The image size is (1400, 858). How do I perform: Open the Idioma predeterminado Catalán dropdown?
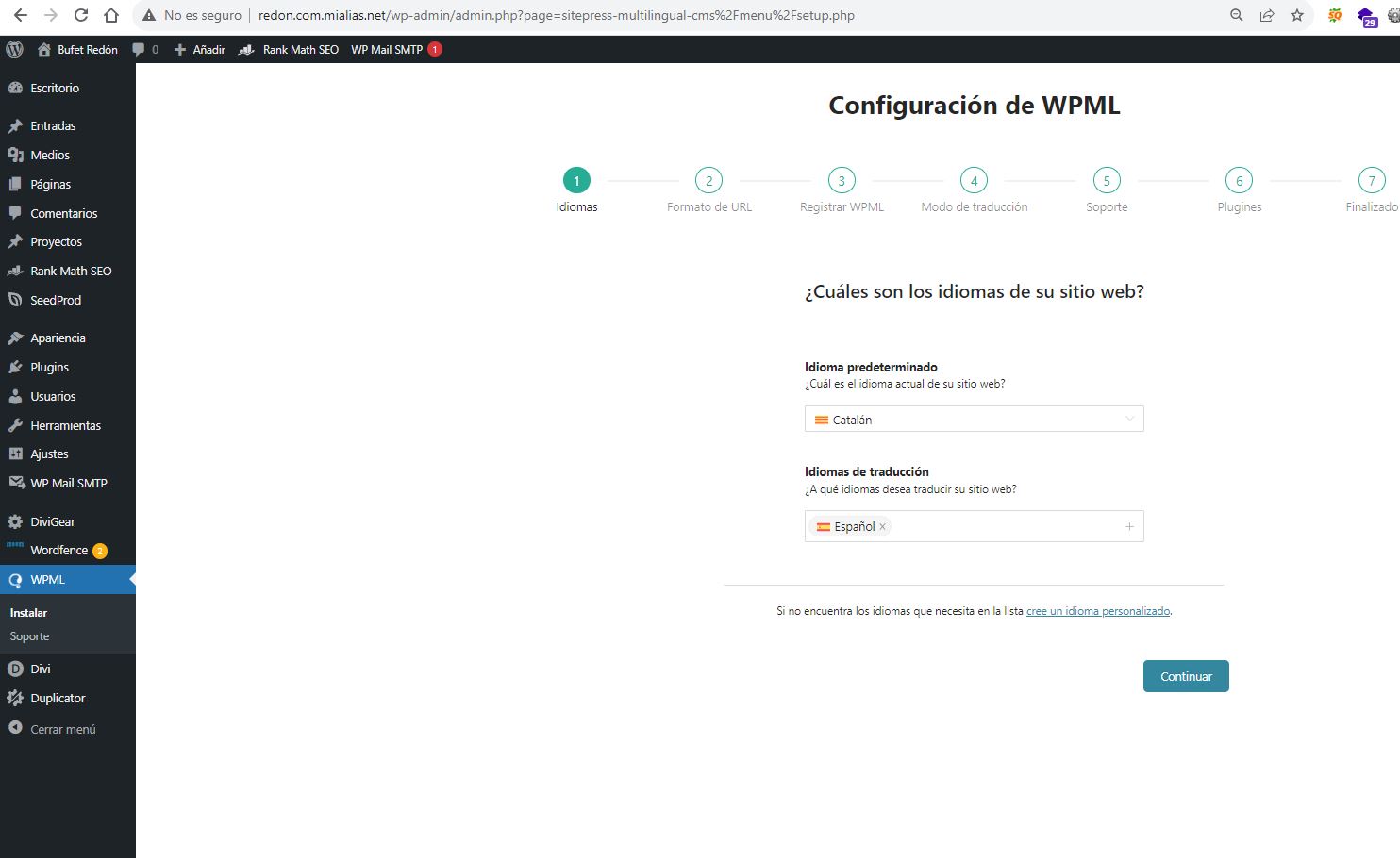974,420
